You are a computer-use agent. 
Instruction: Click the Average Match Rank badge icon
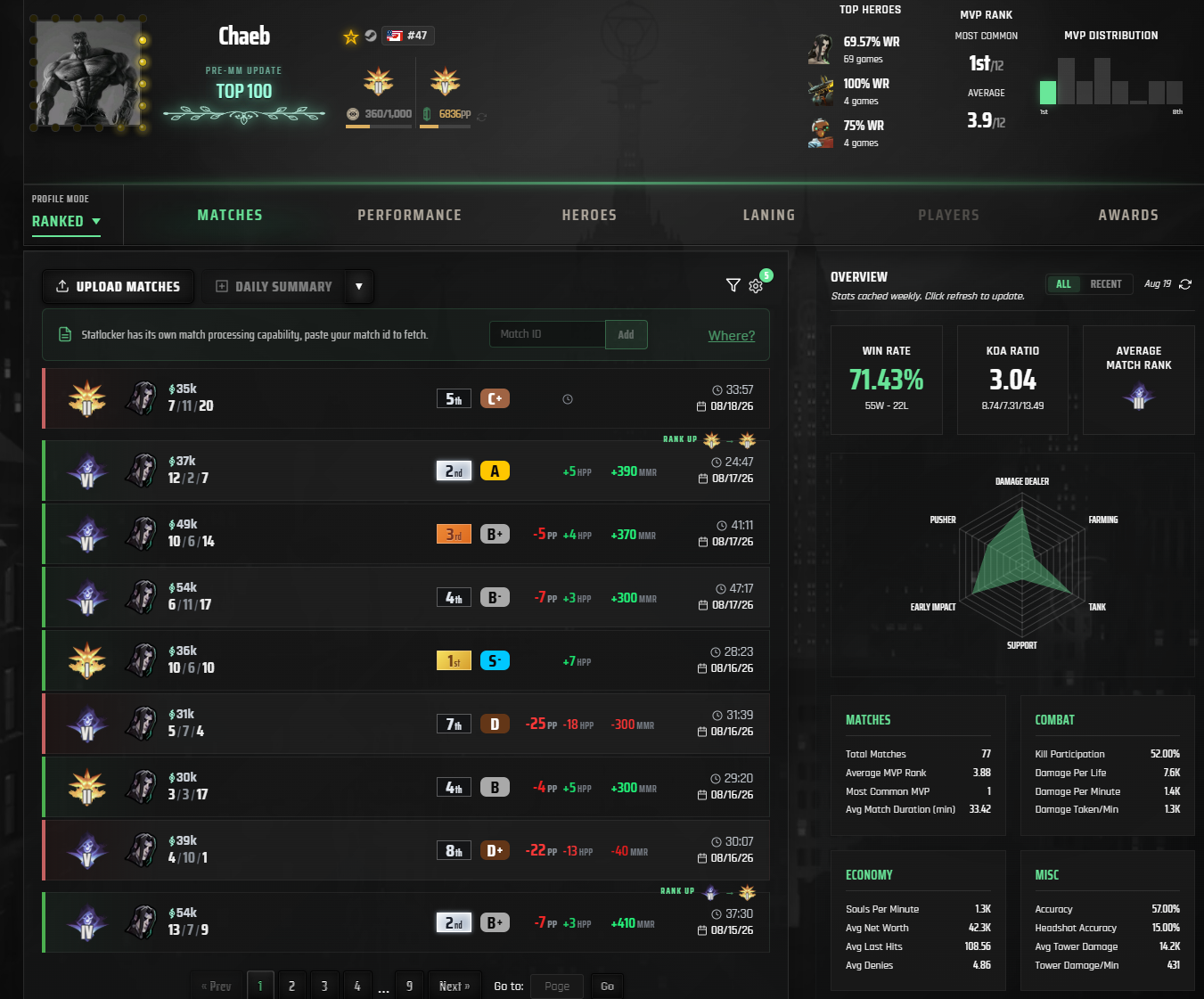[1138, 395]
